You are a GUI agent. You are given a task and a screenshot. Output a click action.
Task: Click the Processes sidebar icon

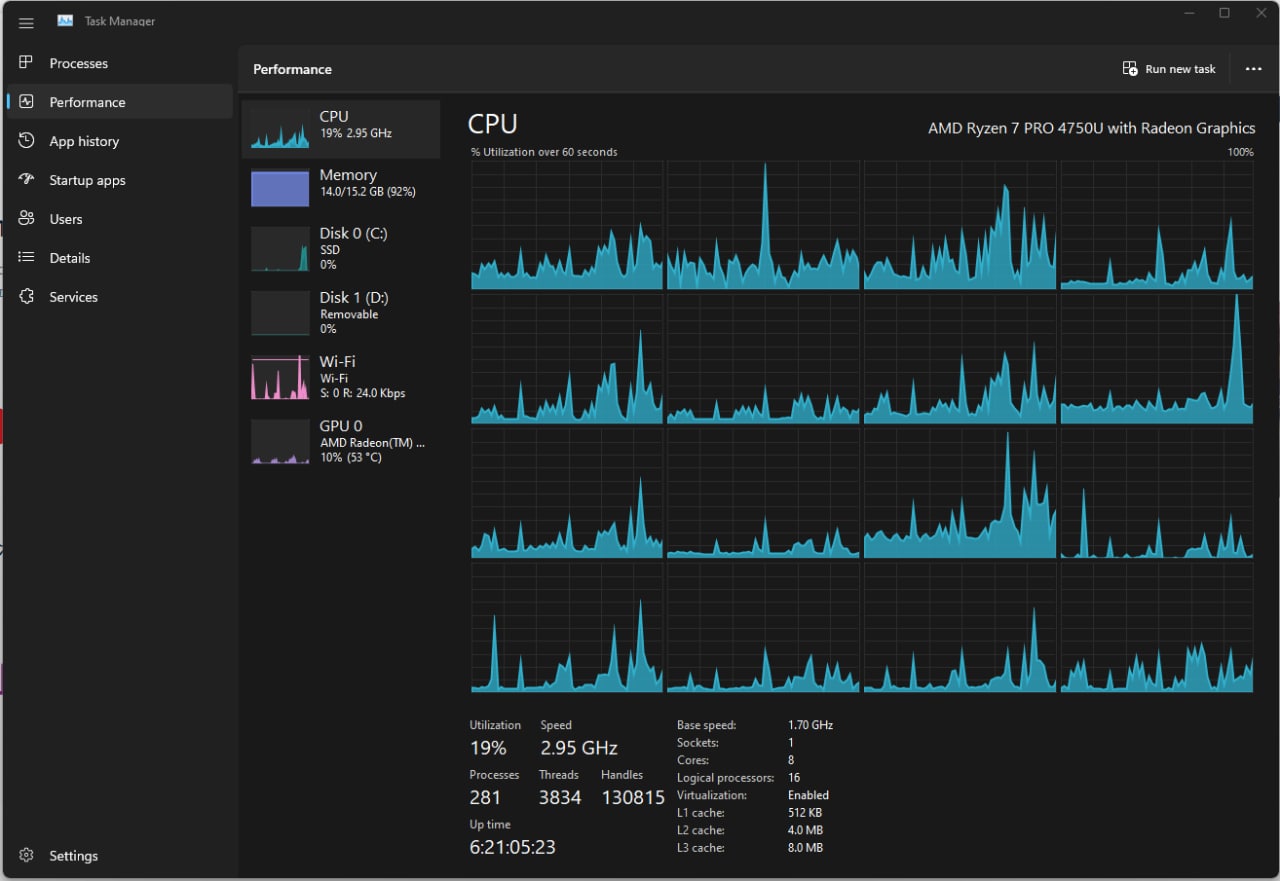pyautogui.click(x=27, y=63)
